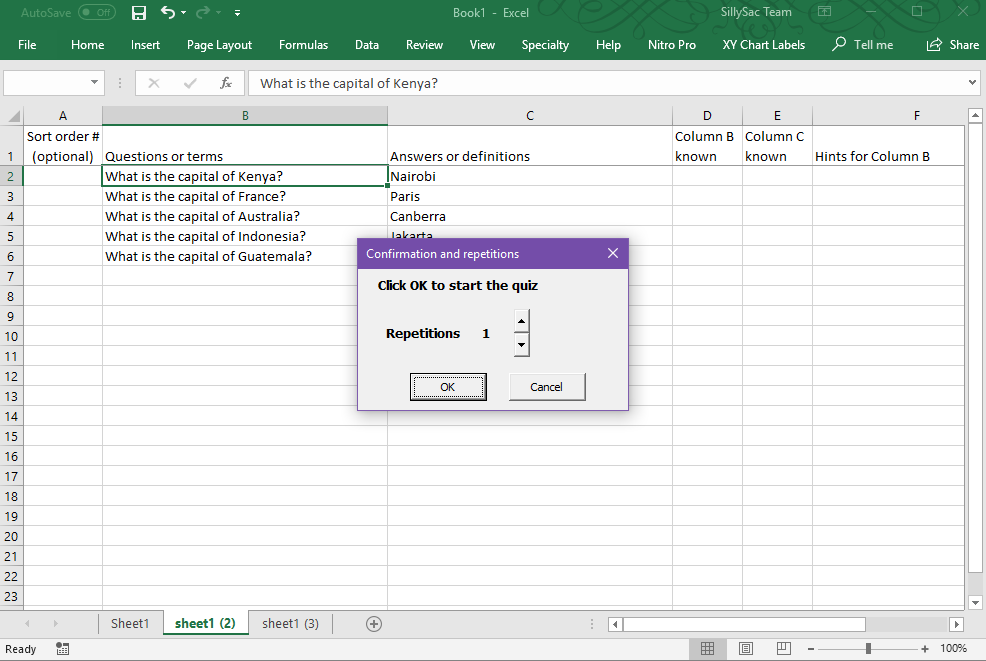
Task: Open the Redo history dropdown arrow
Action: 219,13
